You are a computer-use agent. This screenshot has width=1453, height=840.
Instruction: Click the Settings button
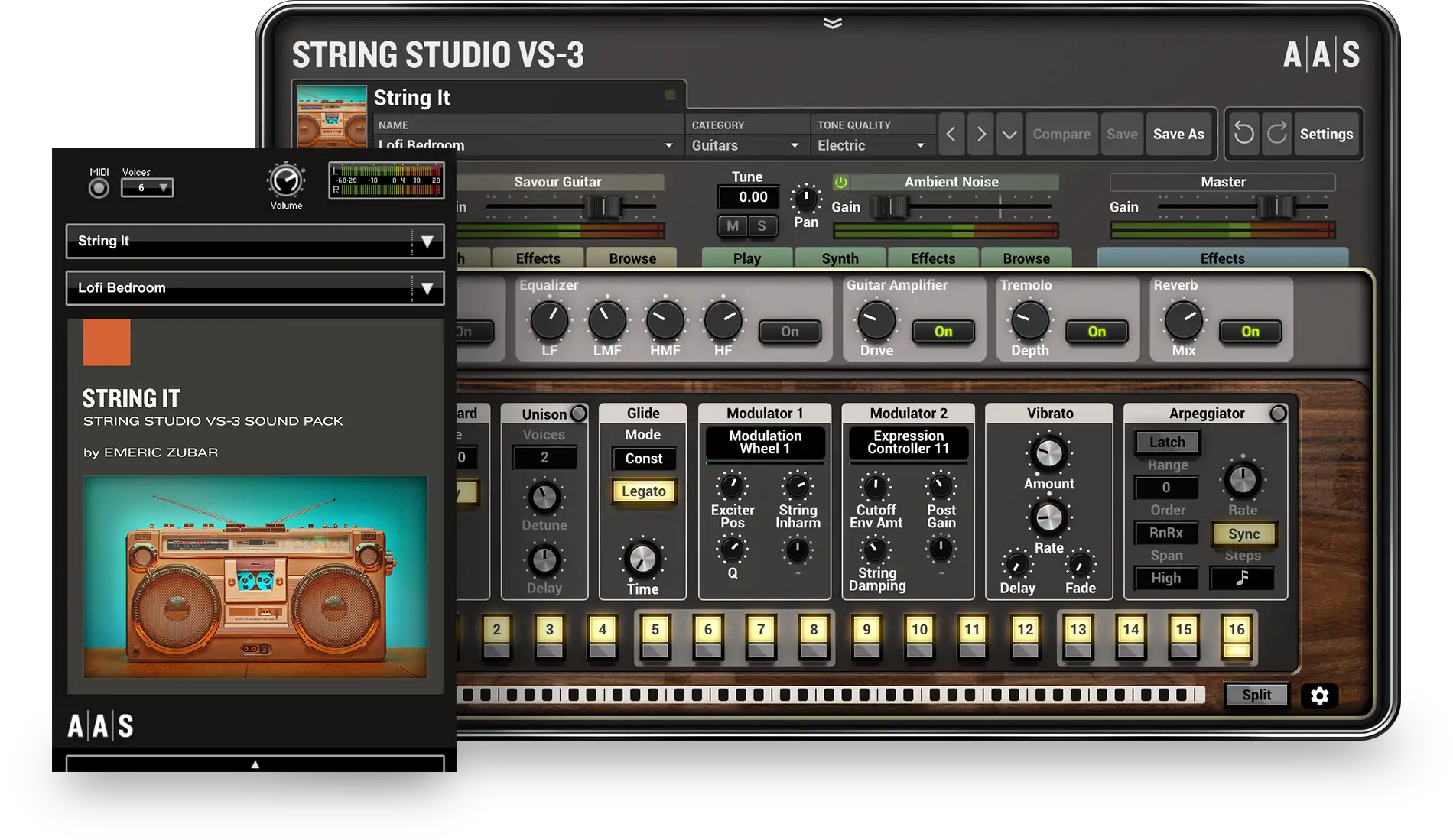tap(1326, 135)
